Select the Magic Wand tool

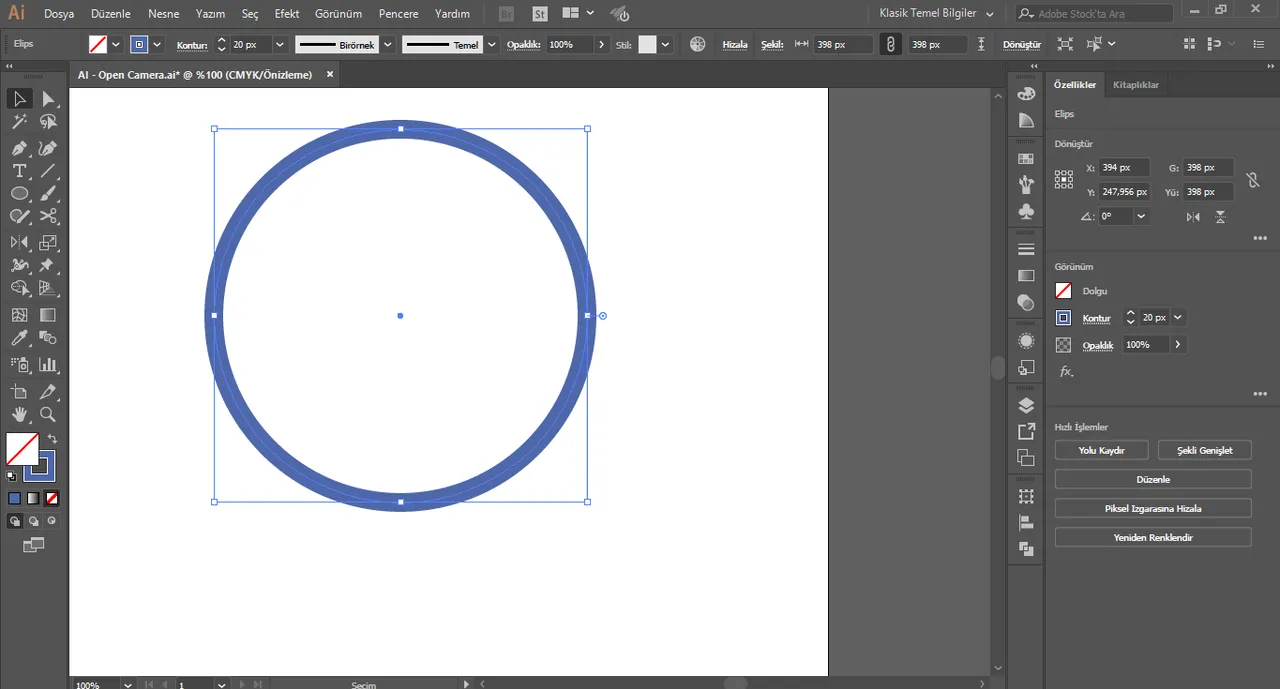point(19,121)
